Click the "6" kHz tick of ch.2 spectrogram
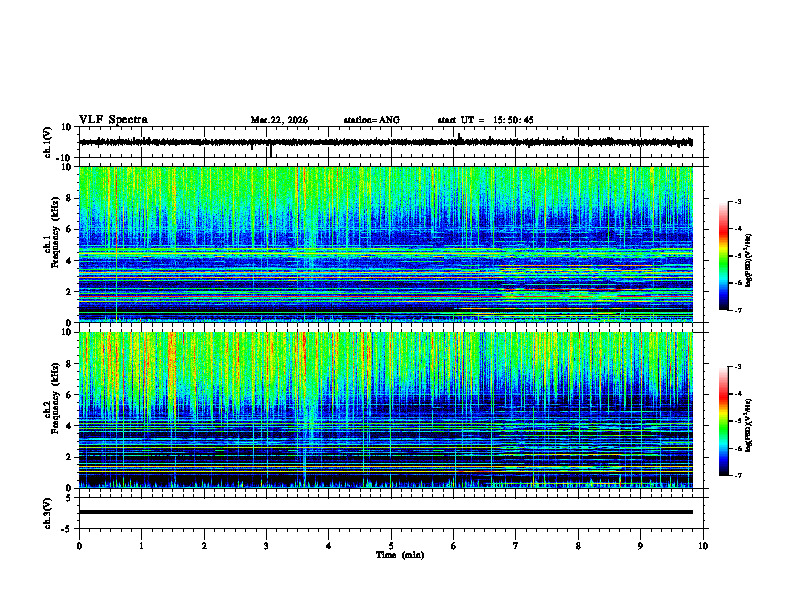 pos(69,395)
